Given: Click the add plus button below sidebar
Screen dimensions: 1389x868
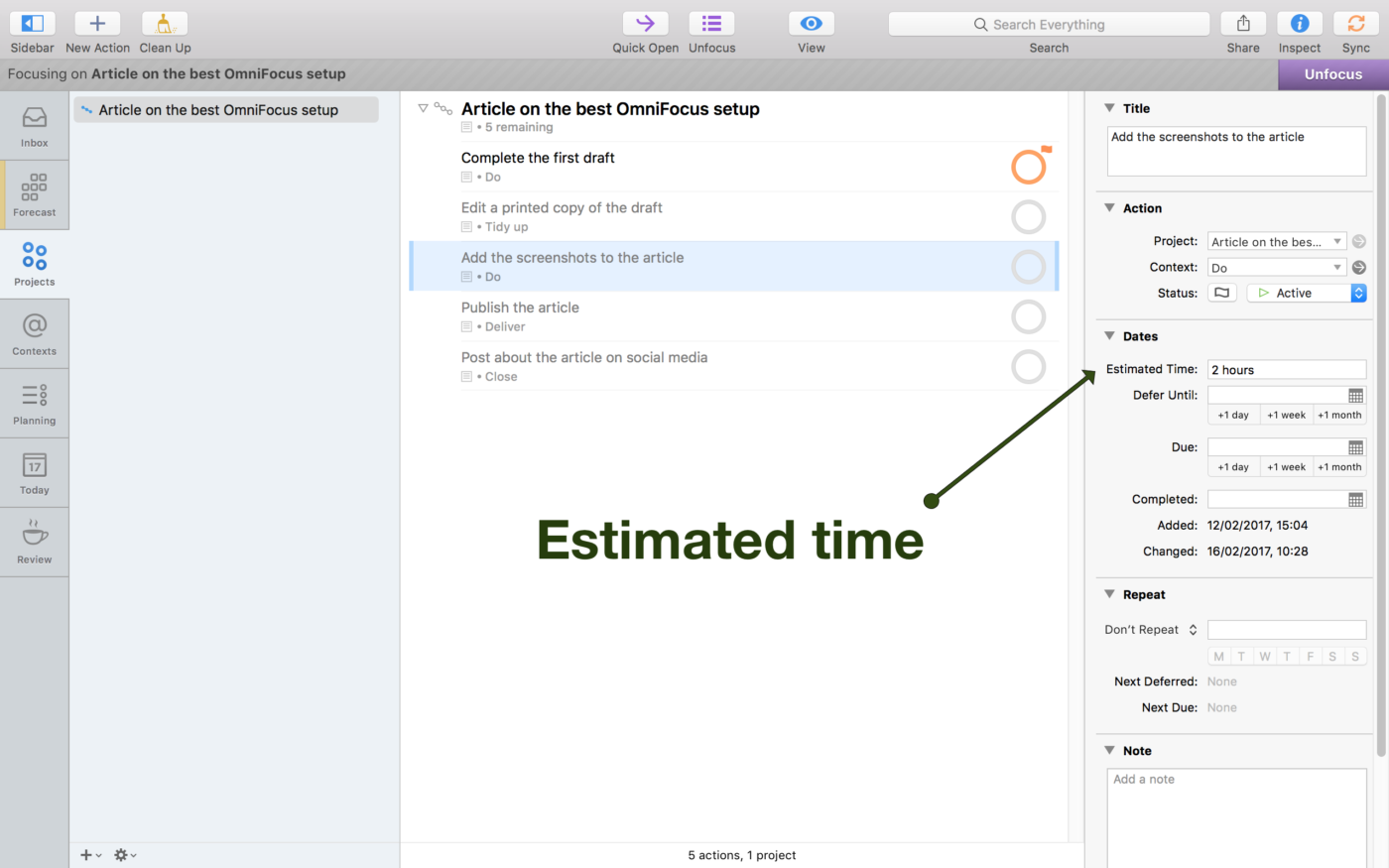Looking at the screenshot, I should pos(90,855).
